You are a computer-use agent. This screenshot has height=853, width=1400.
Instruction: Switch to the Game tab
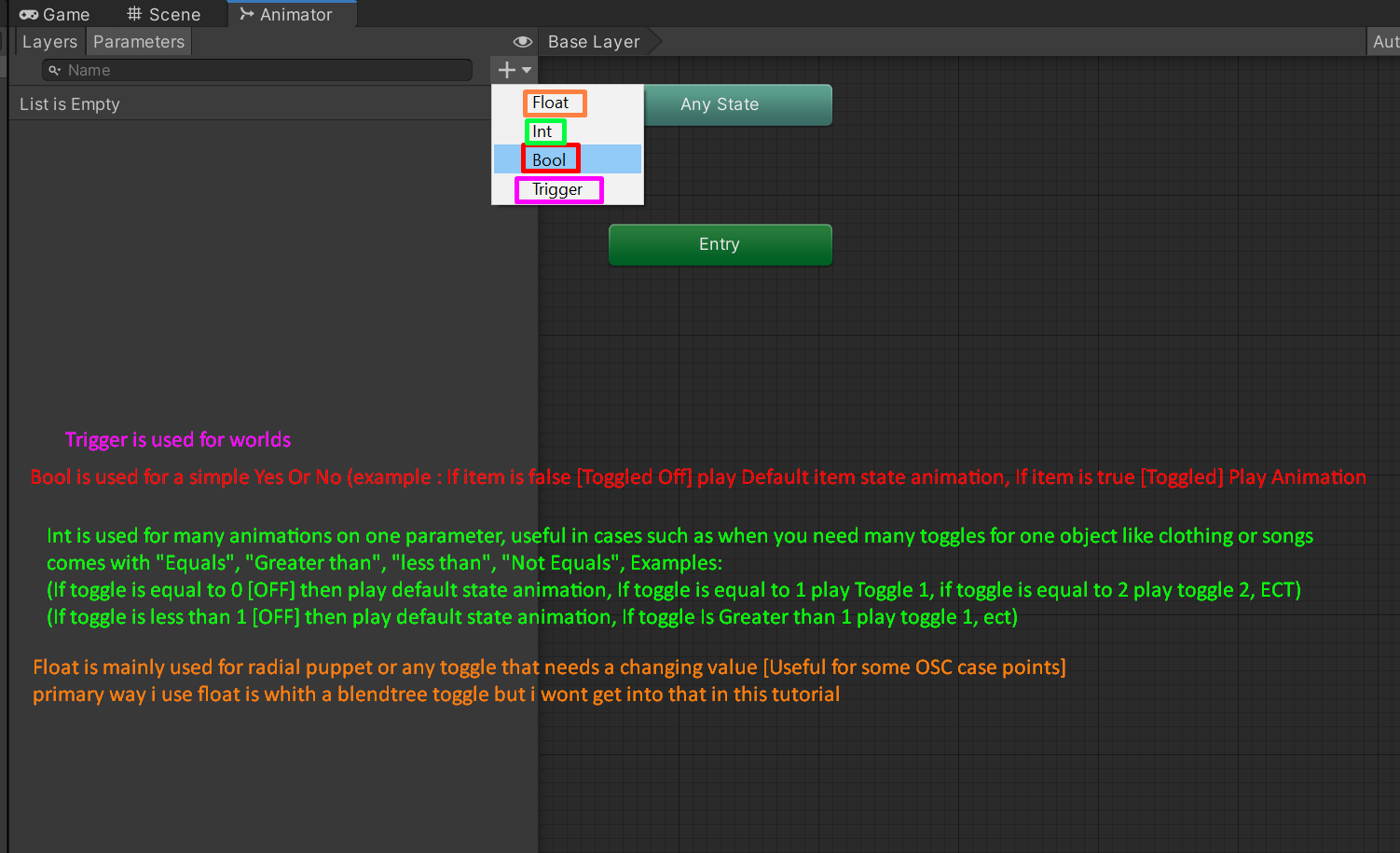54,14
